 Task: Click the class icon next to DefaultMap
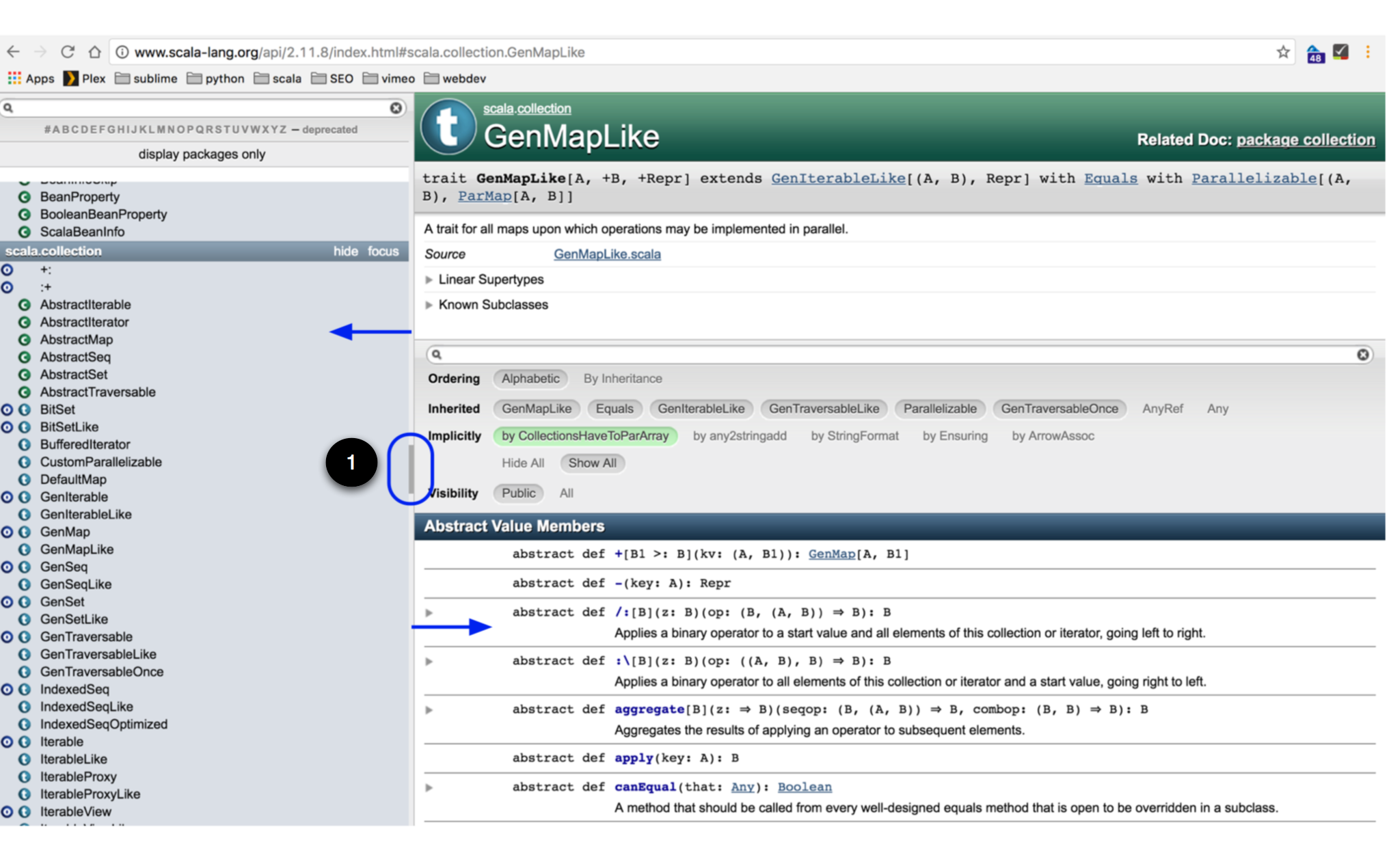(x=25, y=479)
